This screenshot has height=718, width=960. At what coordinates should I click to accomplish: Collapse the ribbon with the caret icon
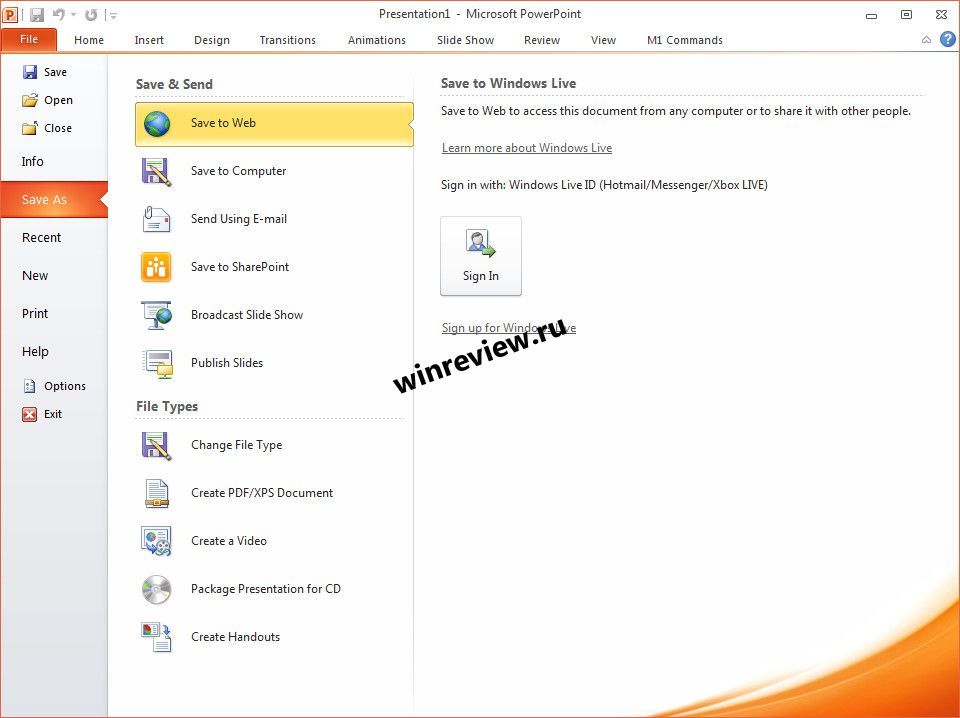click(926, 40)
